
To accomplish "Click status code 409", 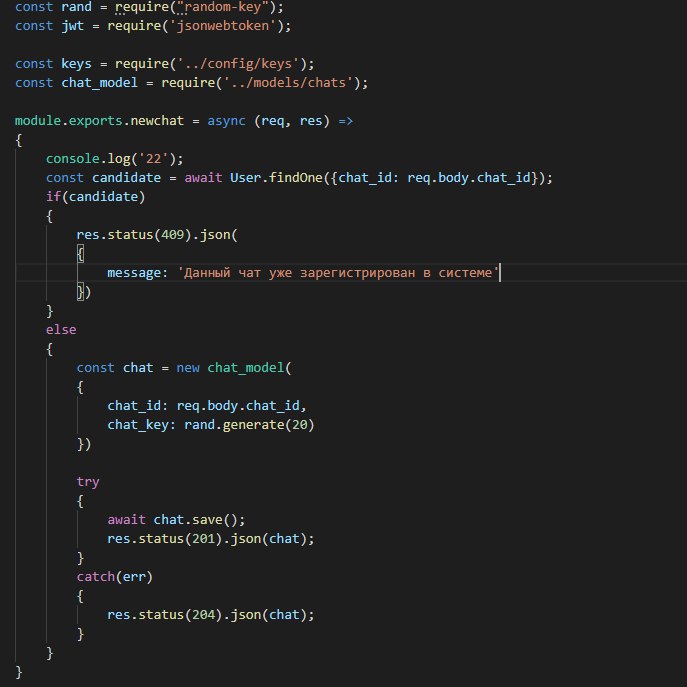I will (172, 234).
